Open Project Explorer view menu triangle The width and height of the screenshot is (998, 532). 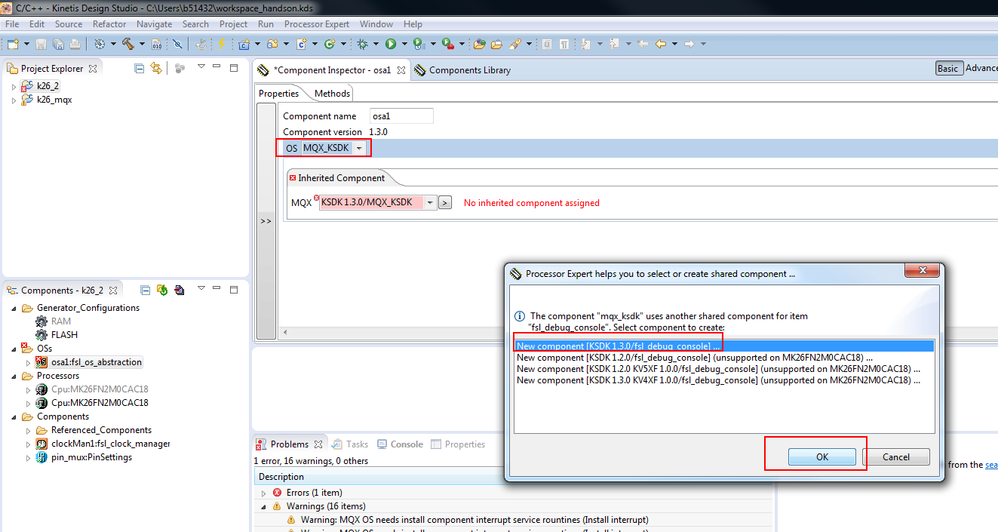click(201, 66)
